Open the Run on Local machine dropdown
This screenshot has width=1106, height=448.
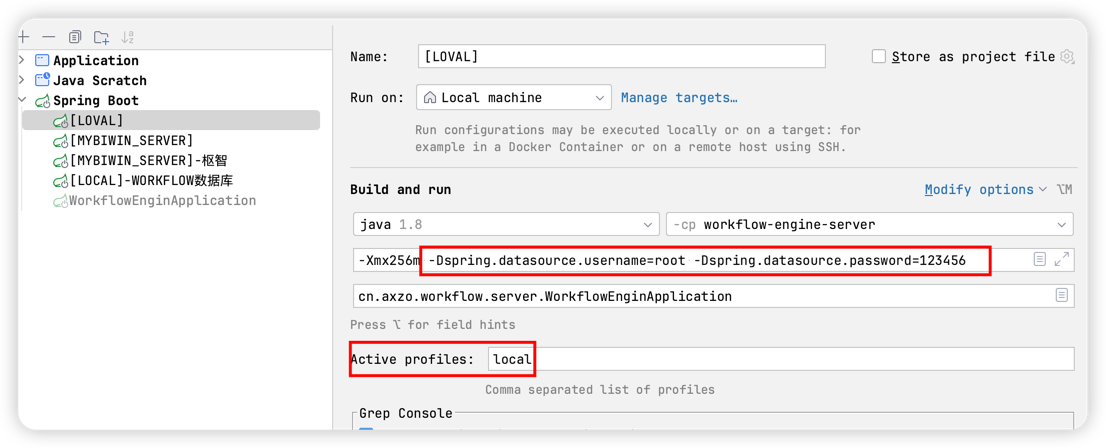click(x=513, y=97)
